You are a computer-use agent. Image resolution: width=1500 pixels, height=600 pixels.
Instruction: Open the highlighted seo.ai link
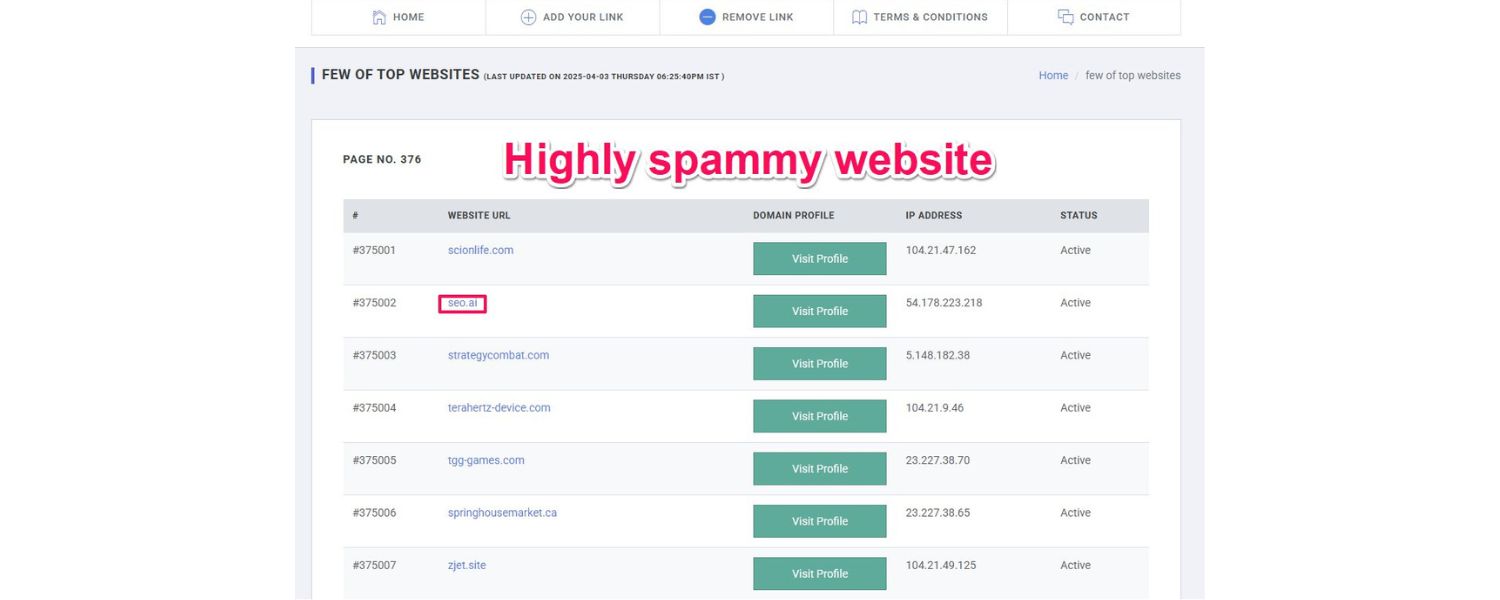[461, 302]
